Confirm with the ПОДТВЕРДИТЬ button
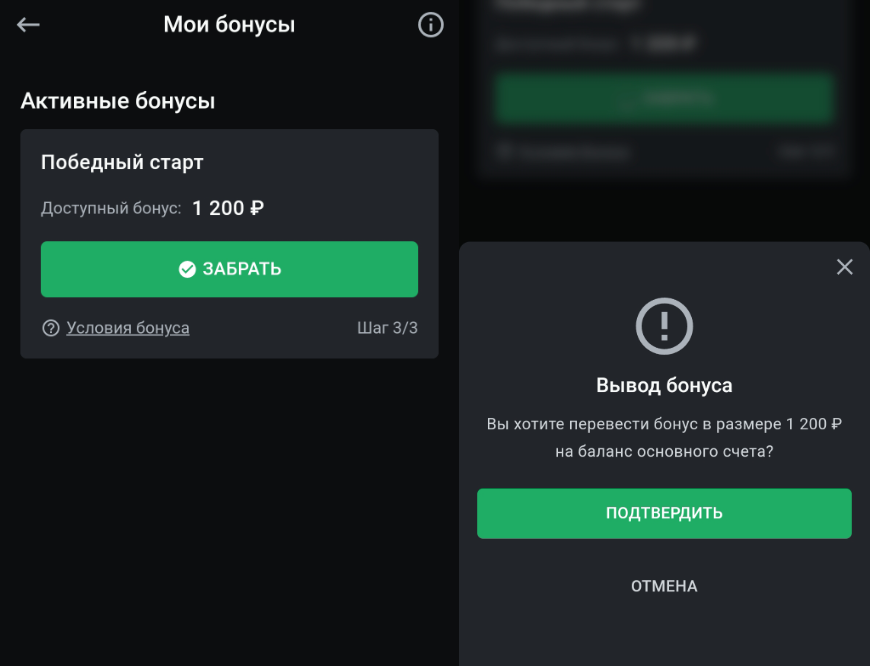 [664, 513]
